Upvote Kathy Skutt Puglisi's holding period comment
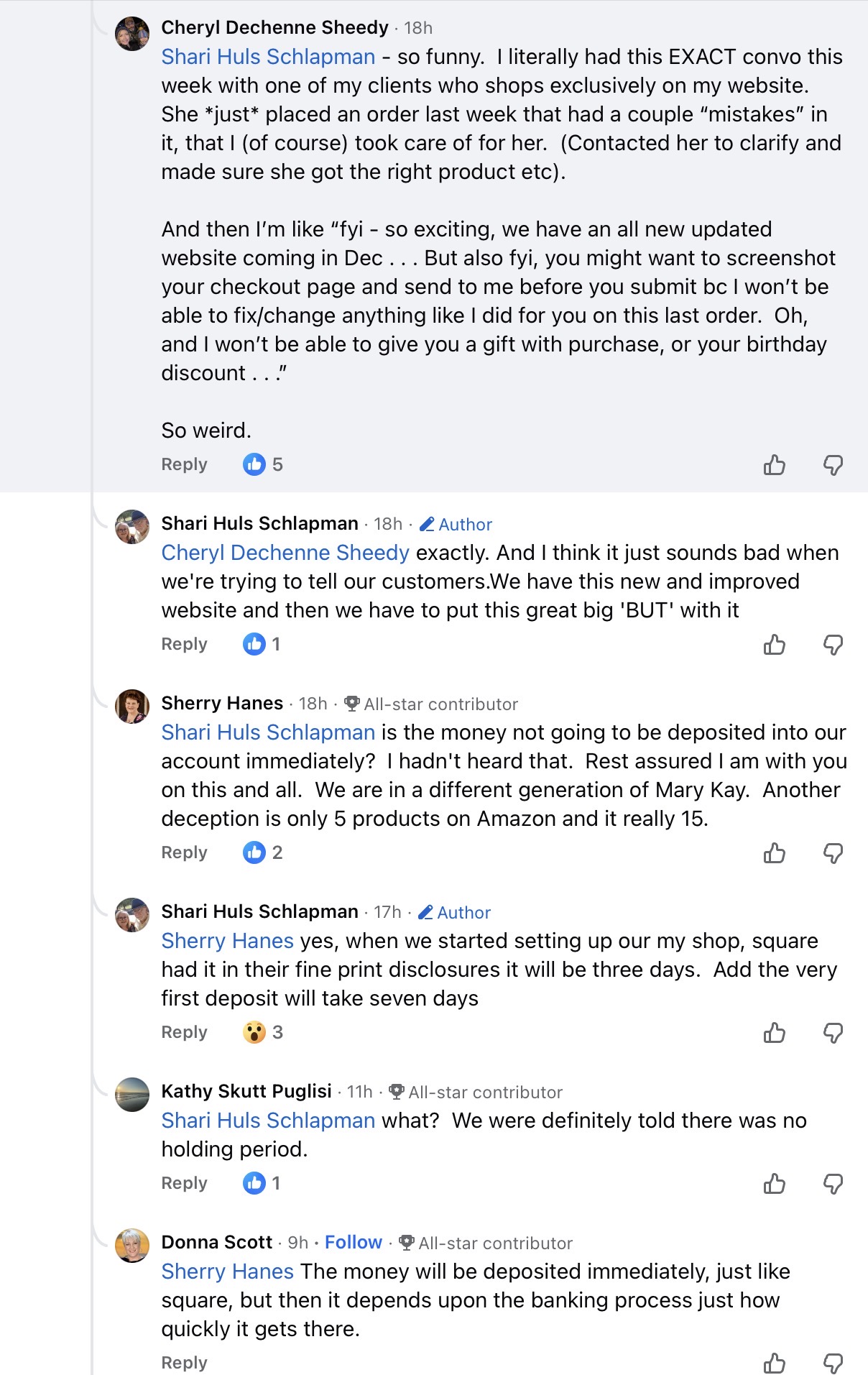This screenshot has height=1375, width=868. 774,1184
